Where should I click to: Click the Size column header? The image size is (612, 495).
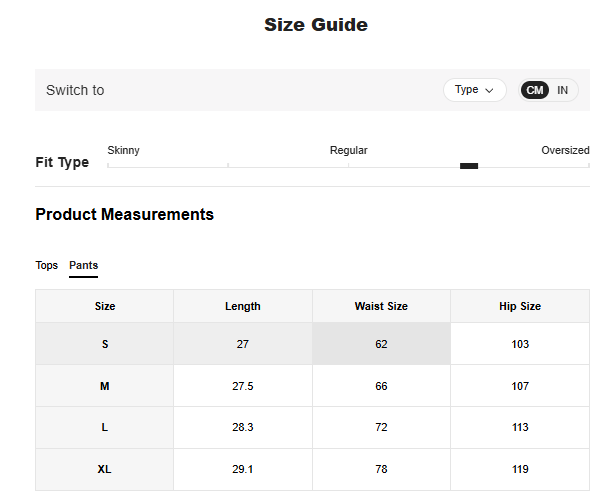105,306
